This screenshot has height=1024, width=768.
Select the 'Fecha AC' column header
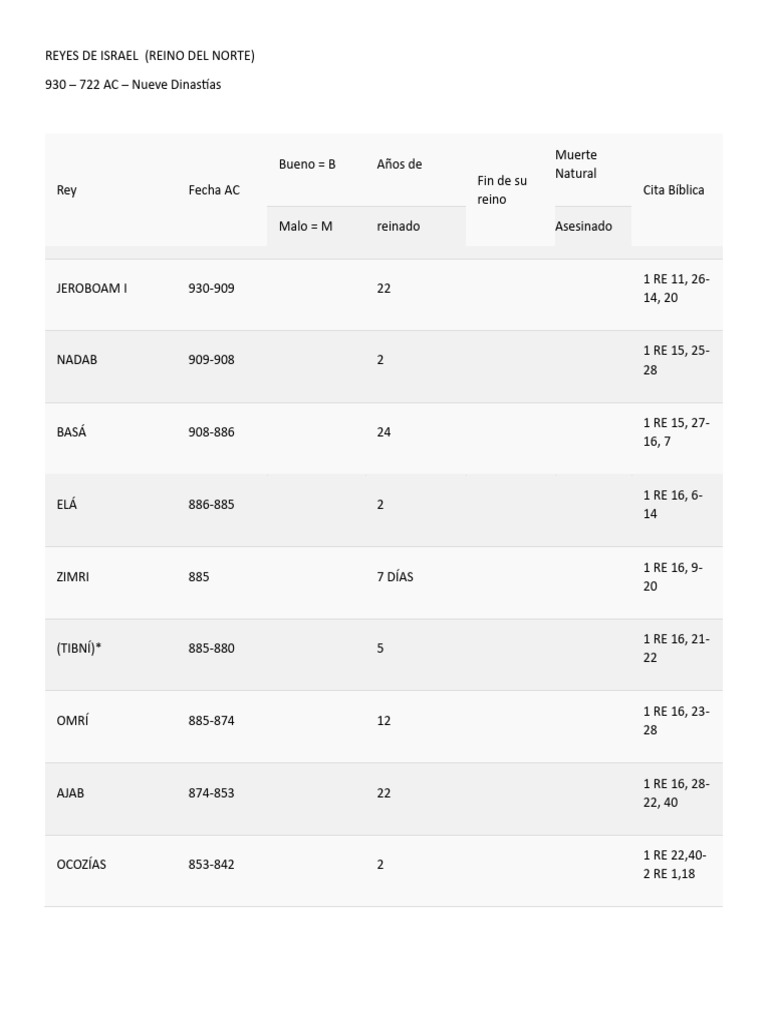click(214, 190)
